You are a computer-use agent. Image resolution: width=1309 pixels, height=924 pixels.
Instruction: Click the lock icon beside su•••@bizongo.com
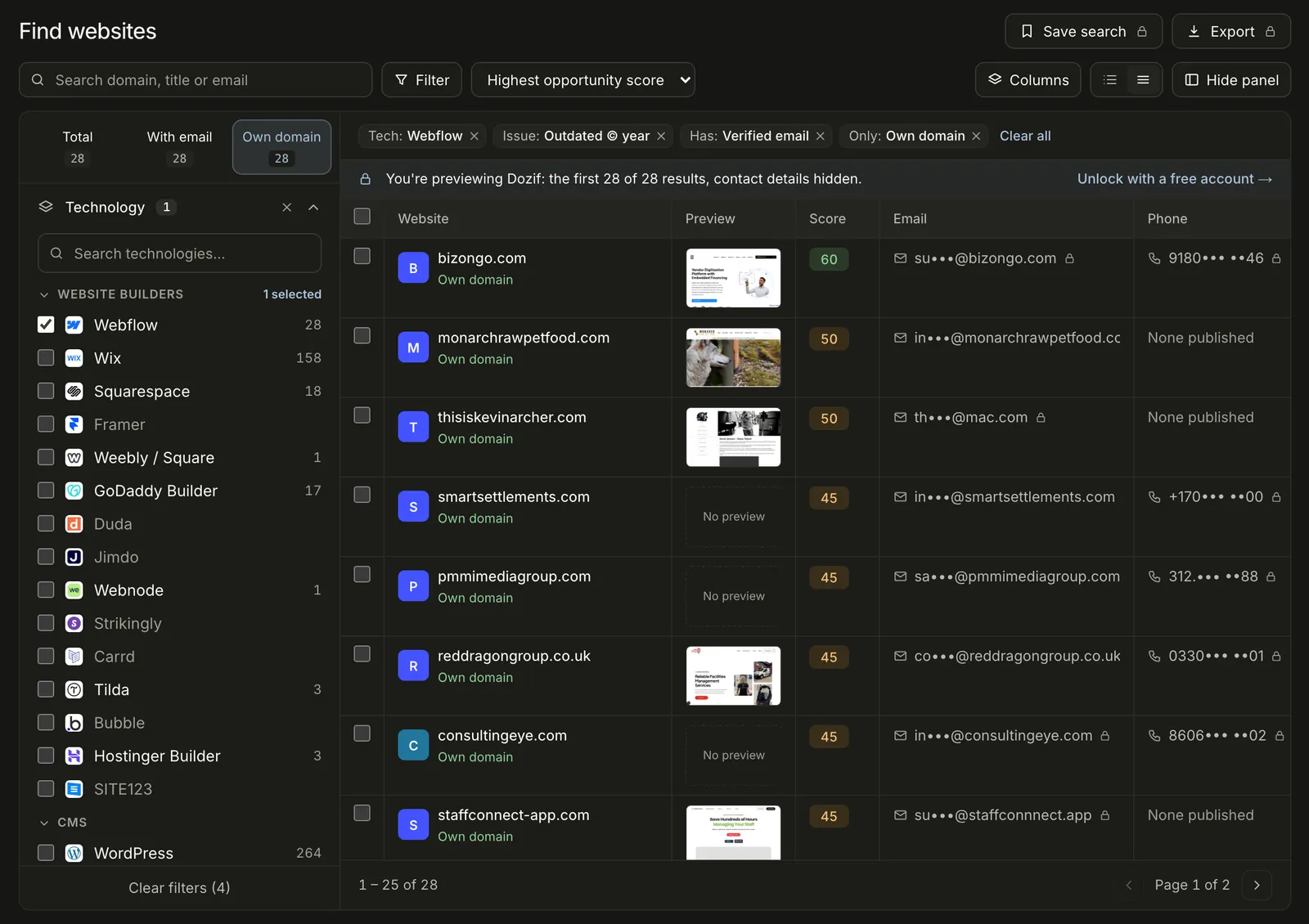tap(1069, 258)
